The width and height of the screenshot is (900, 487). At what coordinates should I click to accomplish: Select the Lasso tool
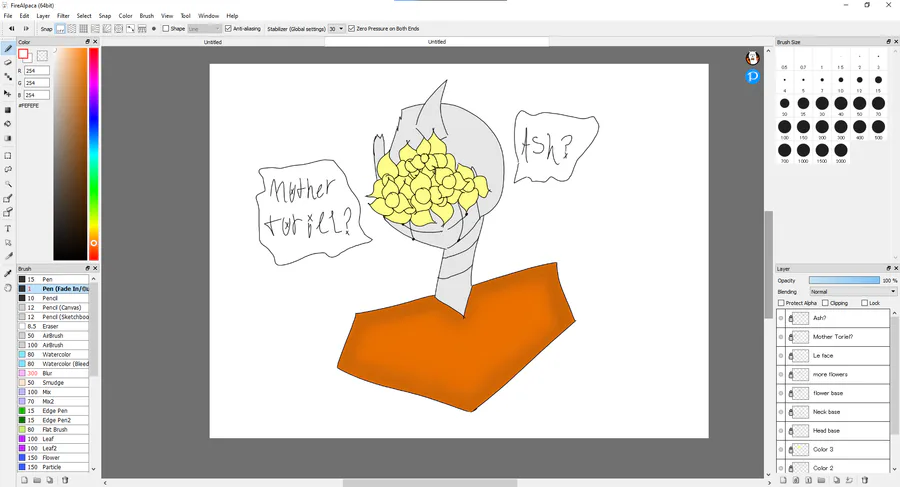point(8,169)
